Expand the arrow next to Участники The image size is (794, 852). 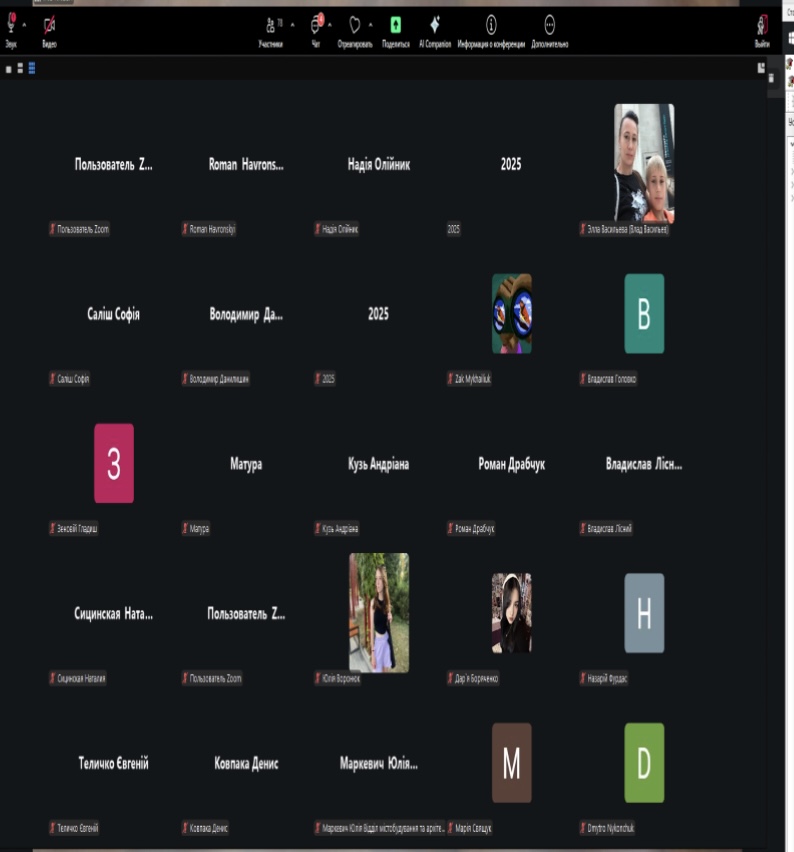tap(292, 23)
